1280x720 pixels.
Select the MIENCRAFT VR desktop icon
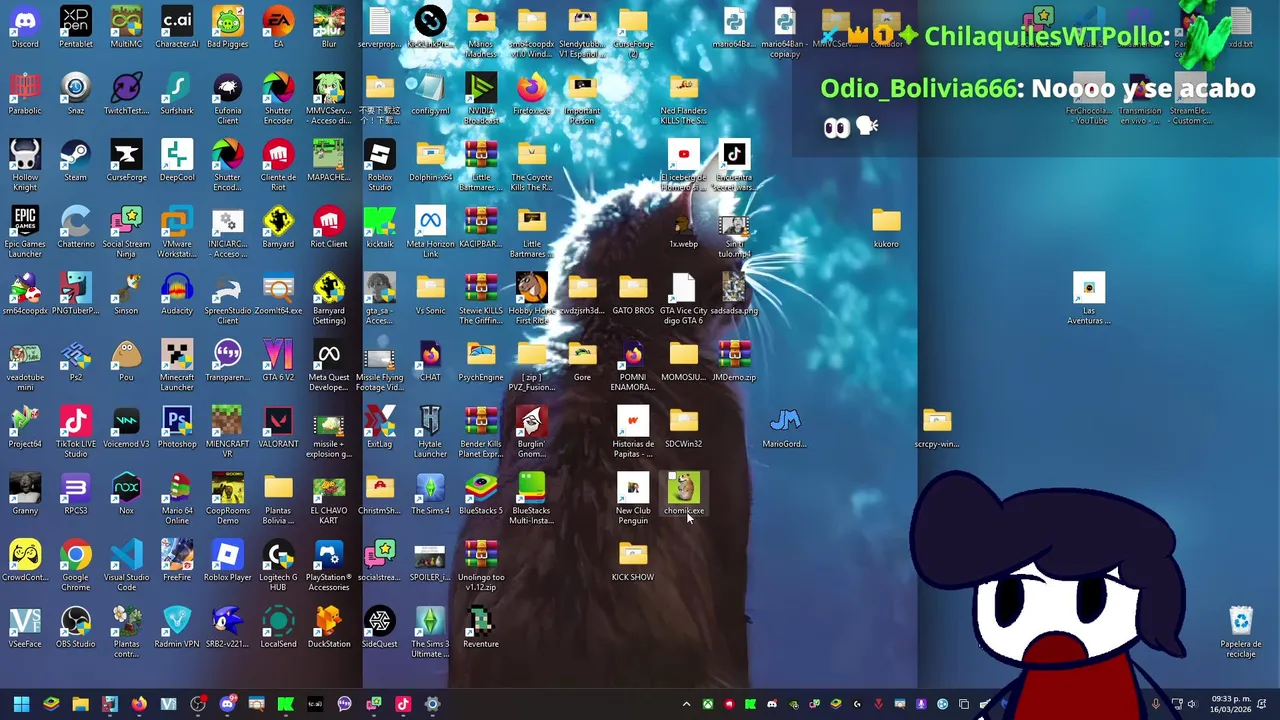point(228,432)
